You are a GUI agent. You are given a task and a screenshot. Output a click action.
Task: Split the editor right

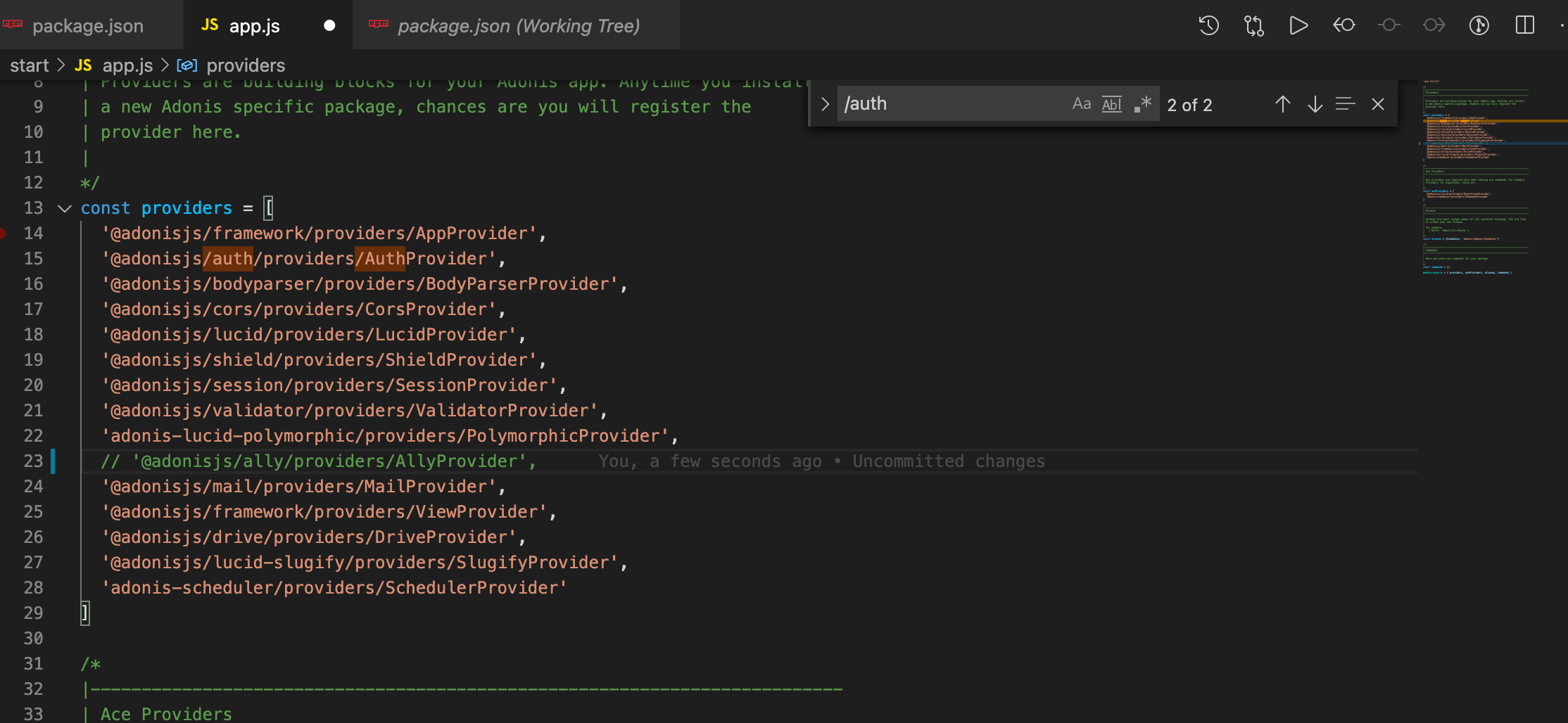pyautogui.click(x=1525, y=26)
